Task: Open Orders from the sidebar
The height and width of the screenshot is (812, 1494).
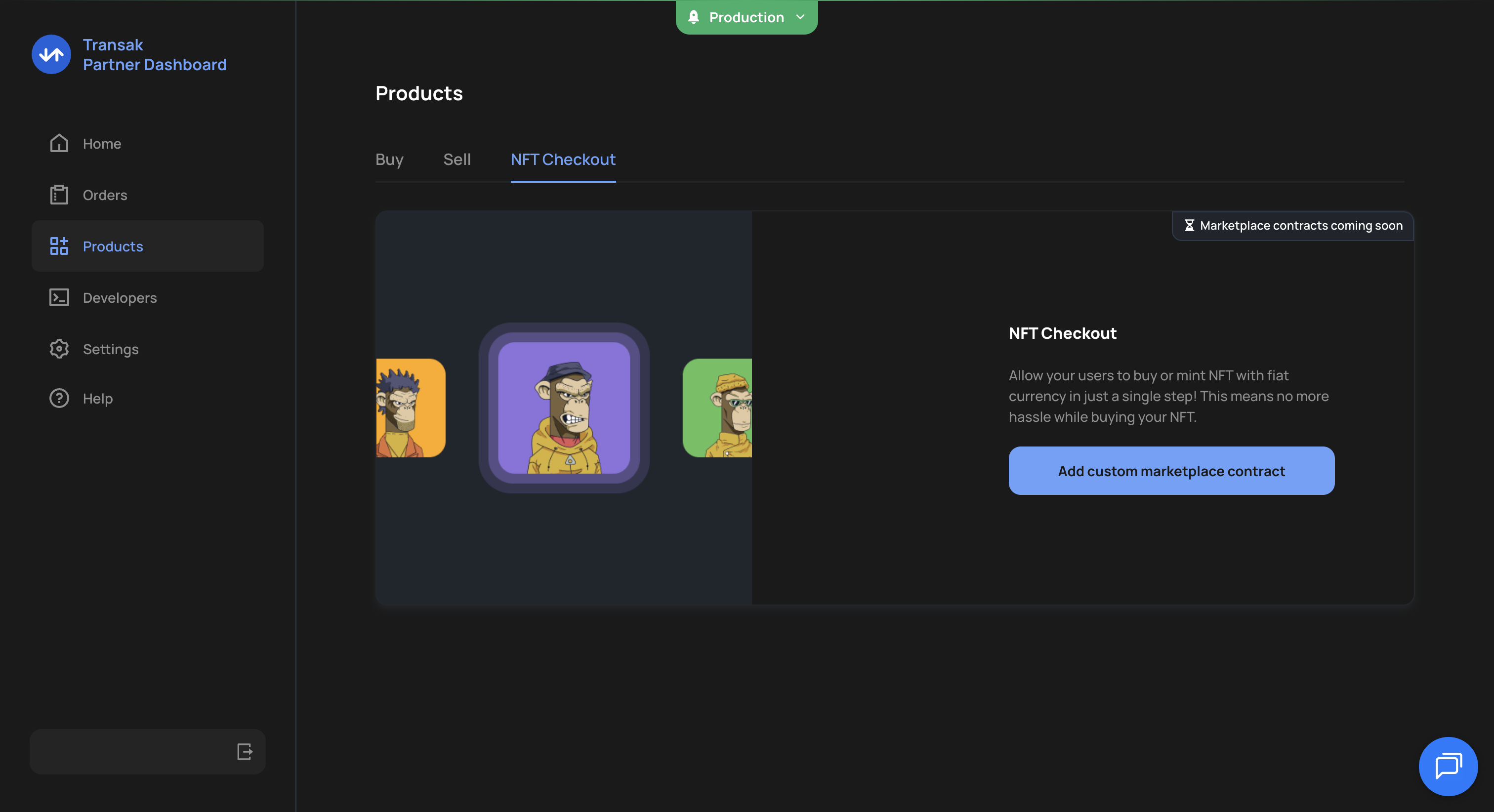Action: [147, 195]
